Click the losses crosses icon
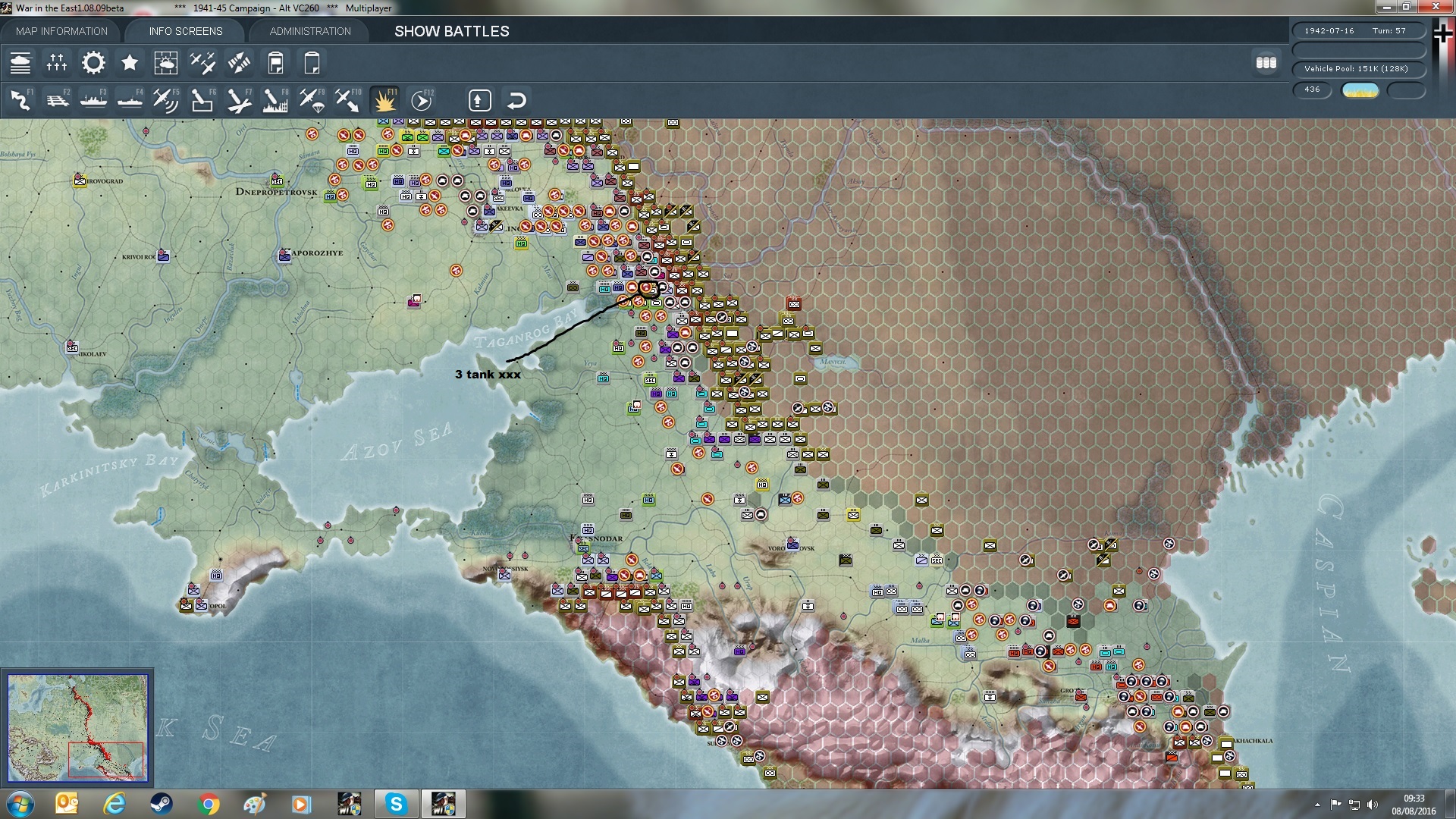1456x819 pixels. tap(57, 63)
